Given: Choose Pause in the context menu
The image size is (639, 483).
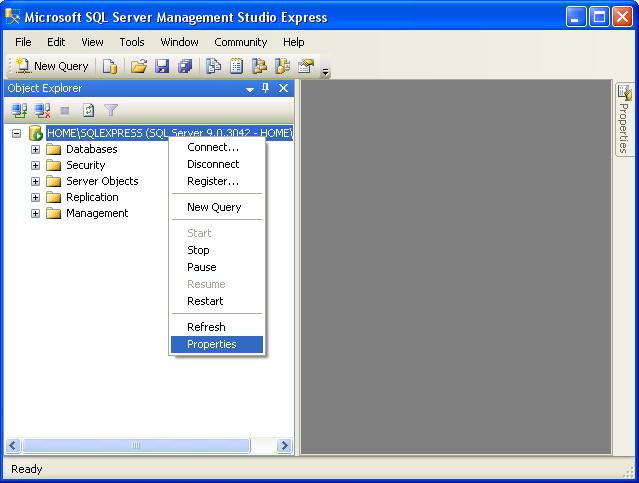Looking at the screenshot, I should 217,267.
